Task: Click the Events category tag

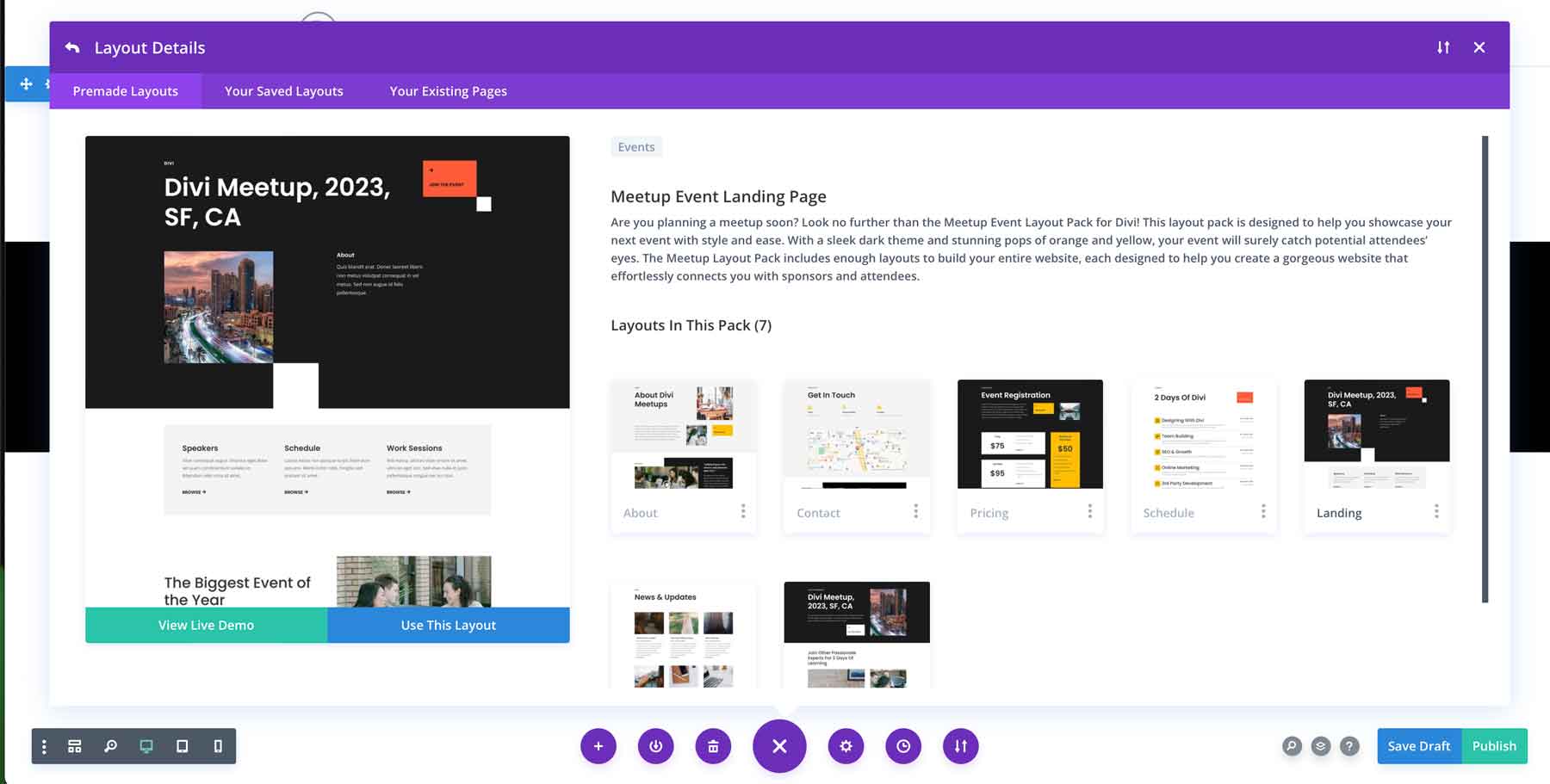Action: click(x=636, y=146)
